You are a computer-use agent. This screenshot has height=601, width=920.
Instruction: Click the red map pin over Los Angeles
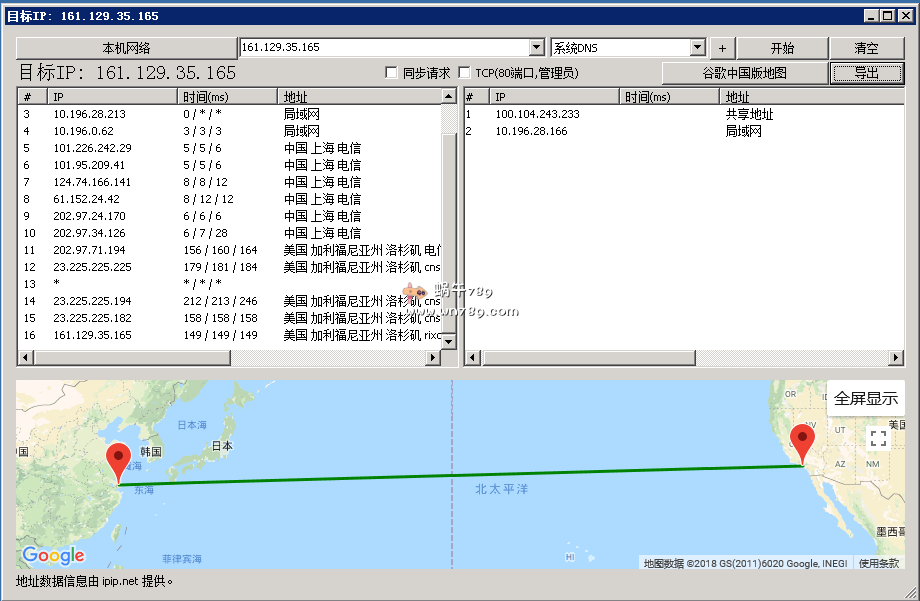(x=802, y=443)
